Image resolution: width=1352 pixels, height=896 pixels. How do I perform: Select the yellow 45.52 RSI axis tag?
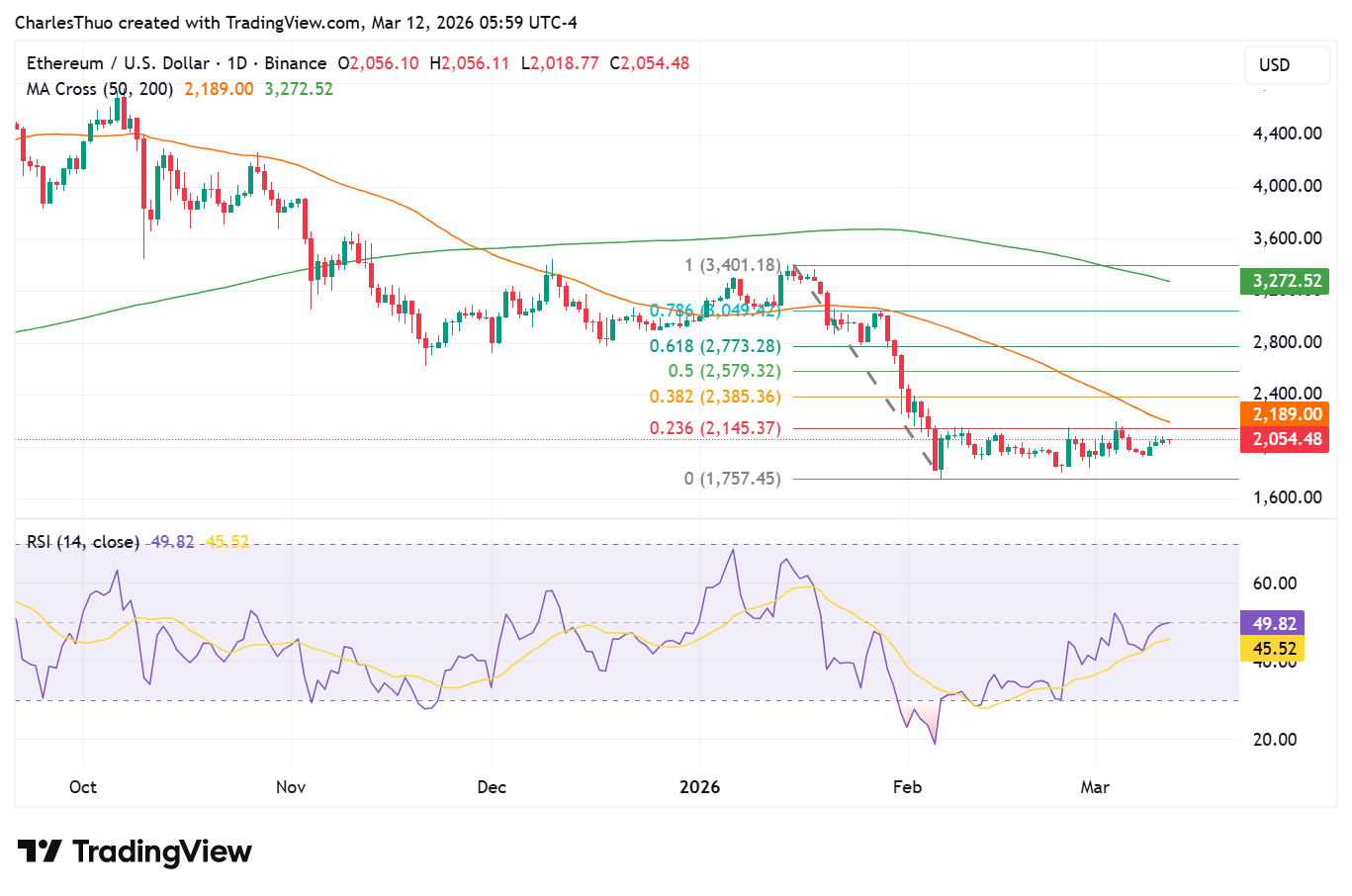(1273, 649)
